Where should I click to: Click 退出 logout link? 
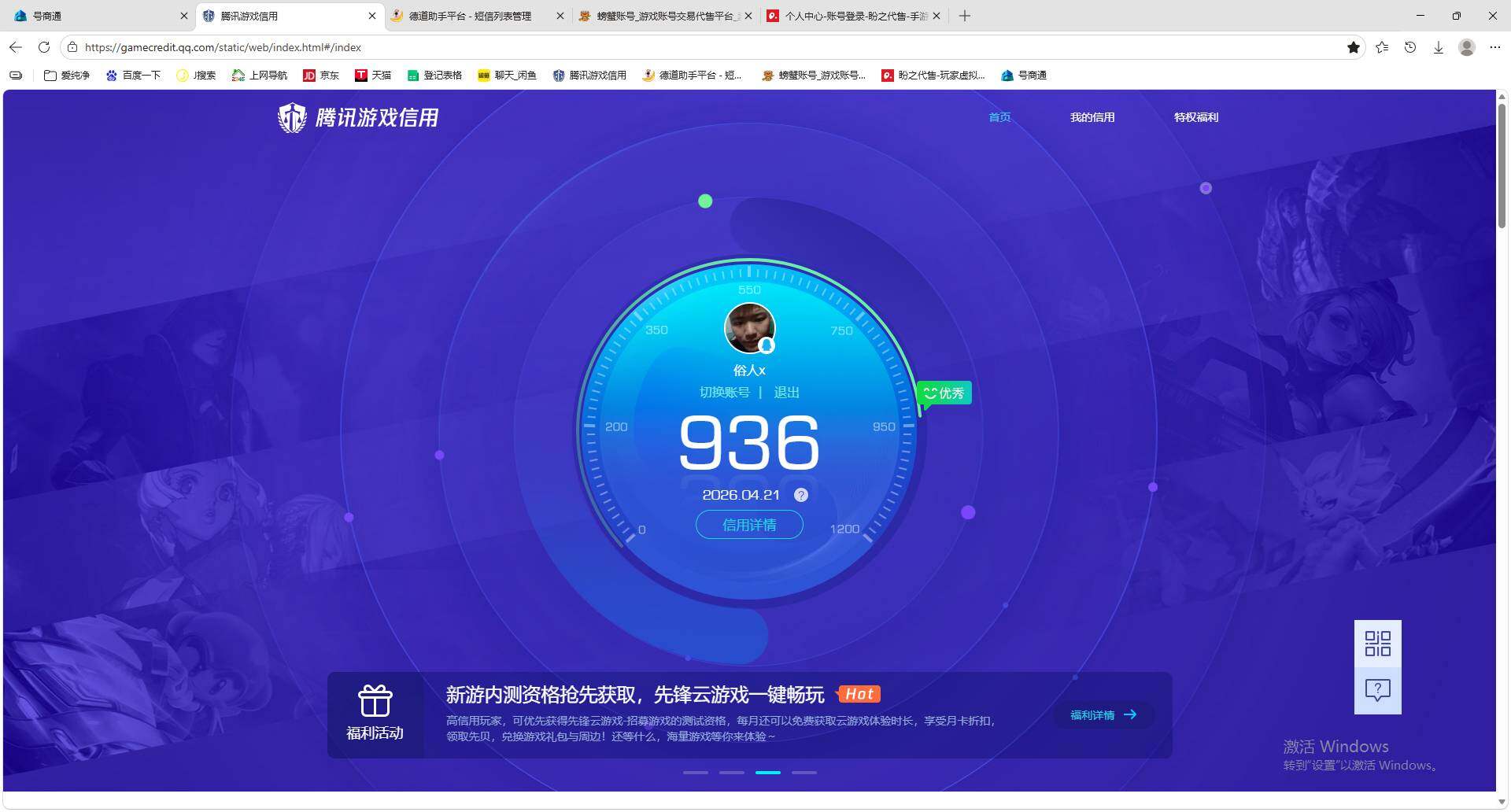[786, 393]
